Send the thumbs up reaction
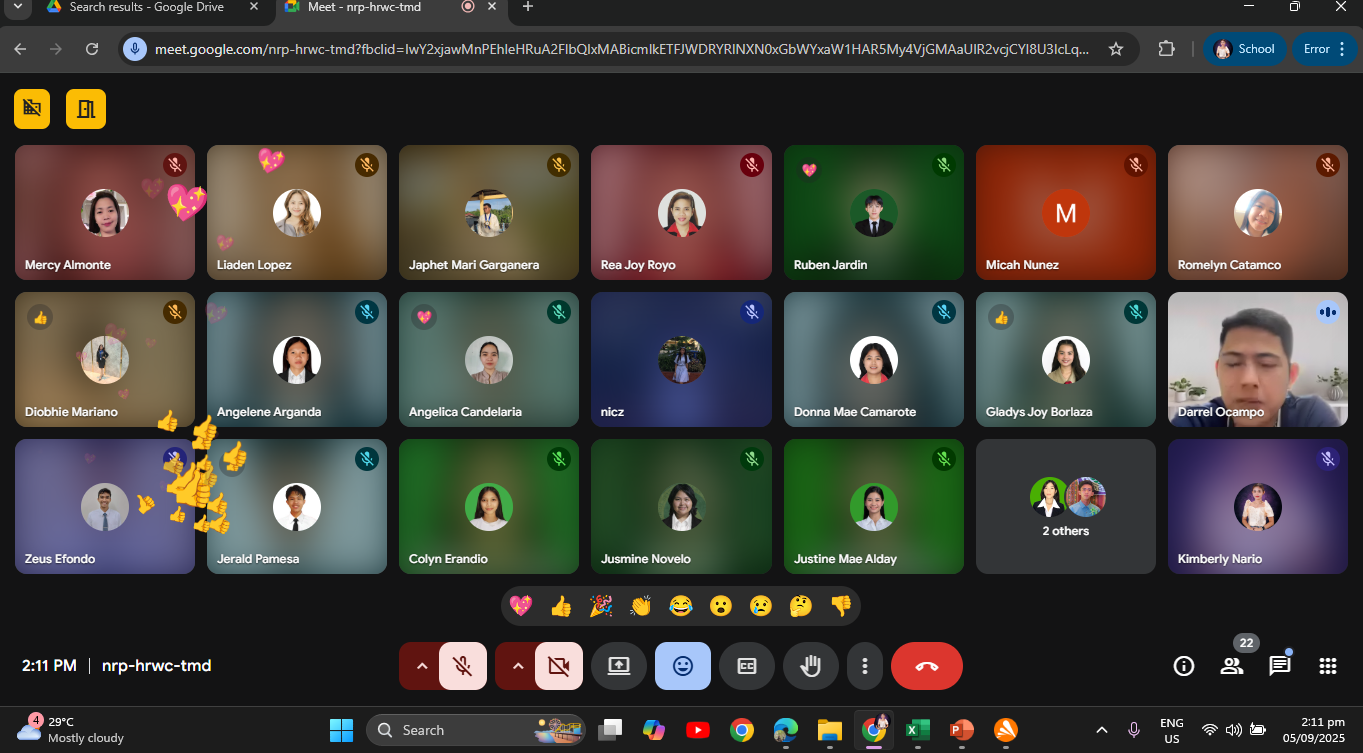This screenshot has width=1363, height=753. pyautogui.click(x=560, y=606)
